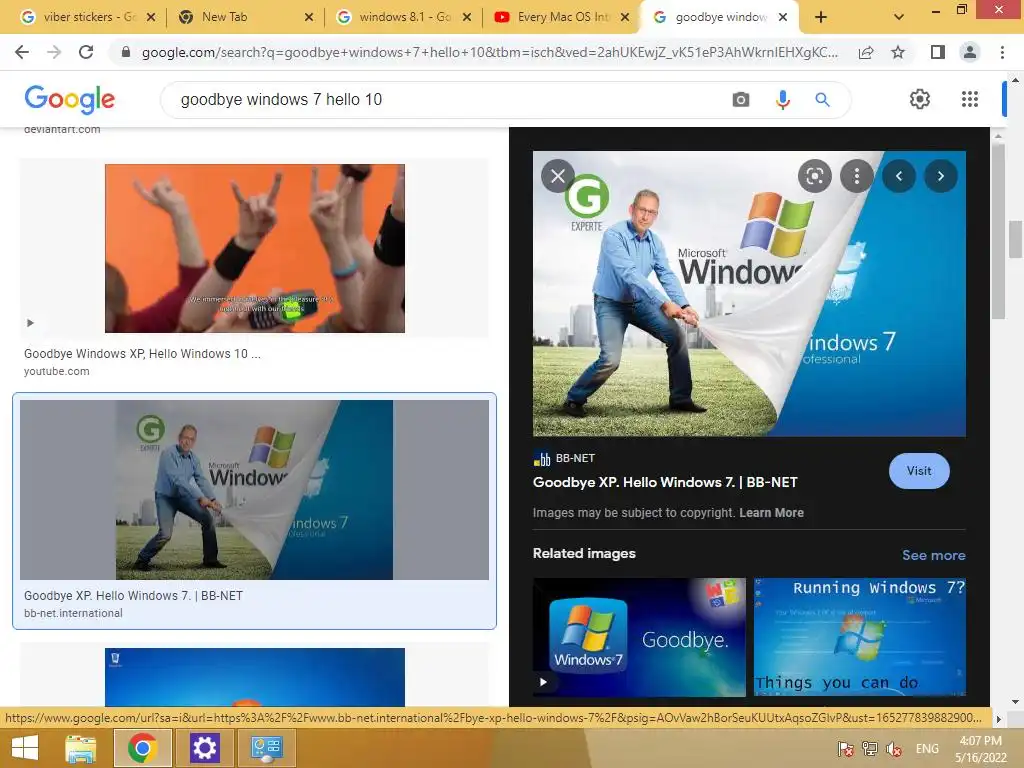1024x768 pixels.
Task: Switch ENG input language
Action: click(x=927, y=749)
